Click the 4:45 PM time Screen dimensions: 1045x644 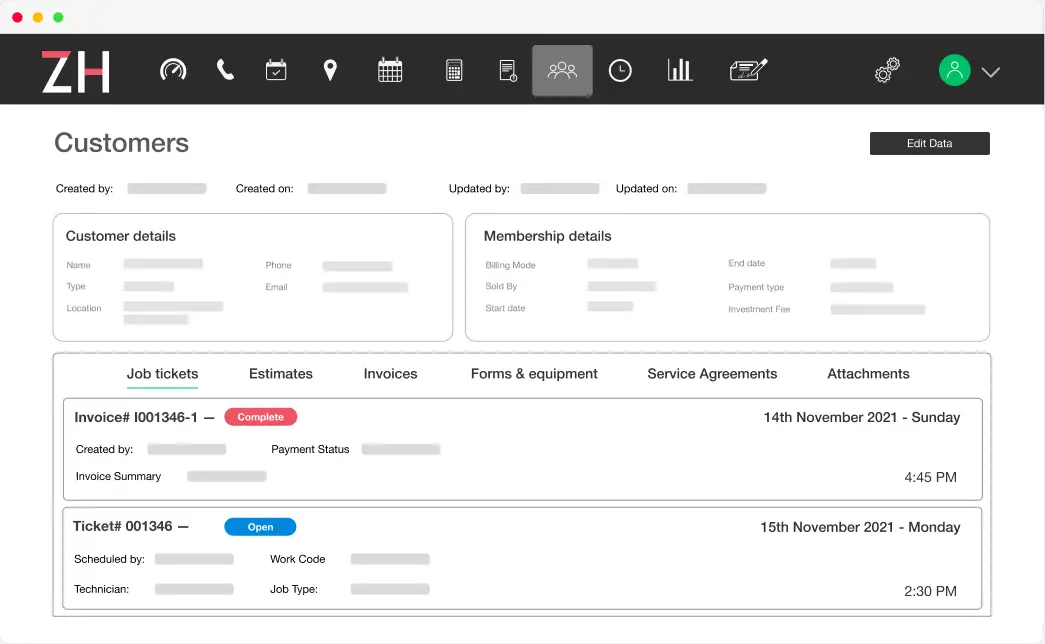(x=930, y=477)
